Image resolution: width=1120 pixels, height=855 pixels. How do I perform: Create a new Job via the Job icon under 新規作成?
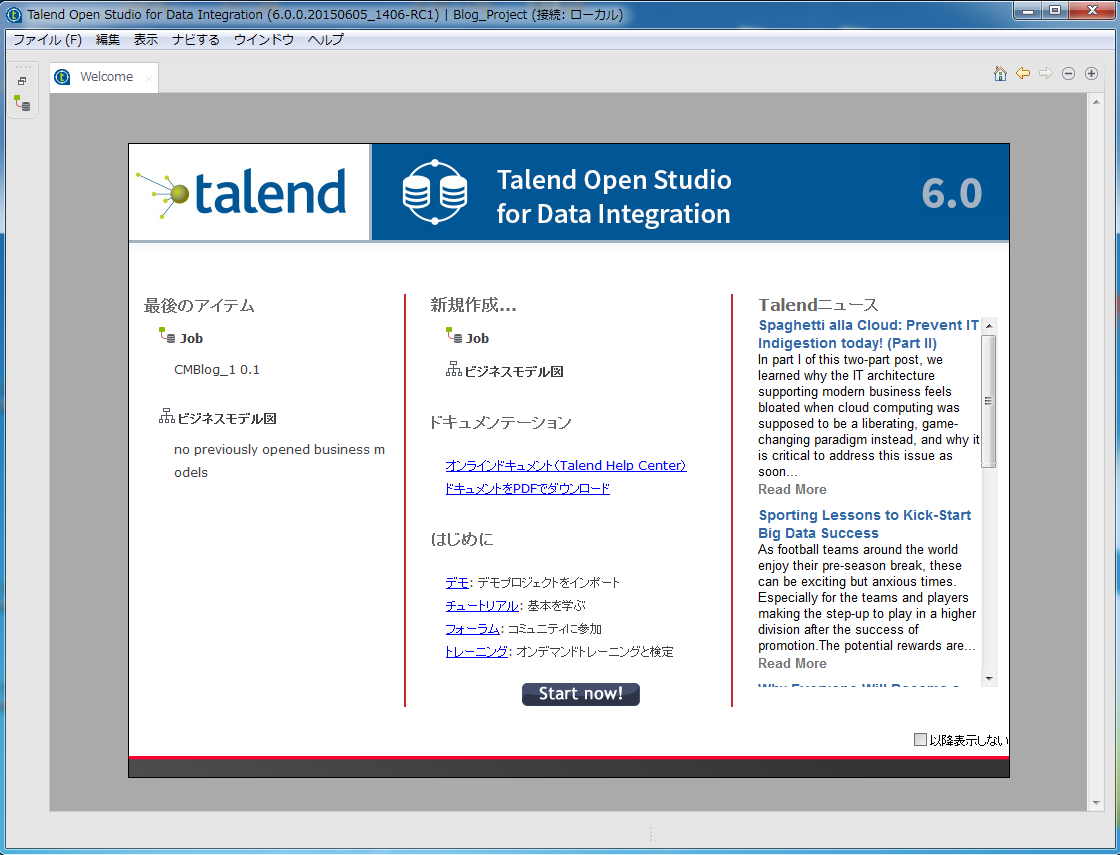point(456,337)
